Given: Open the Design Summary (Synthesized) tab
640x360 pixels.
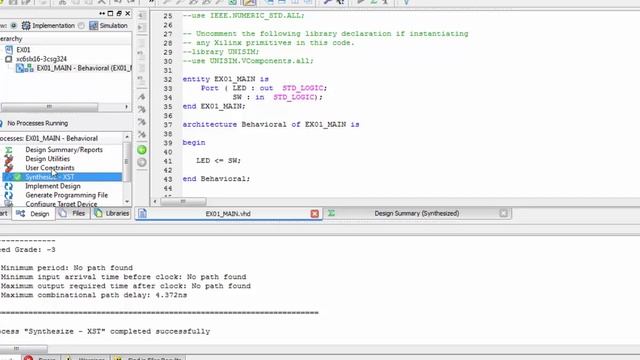Looking at the screenshot, I should (416, 213).
